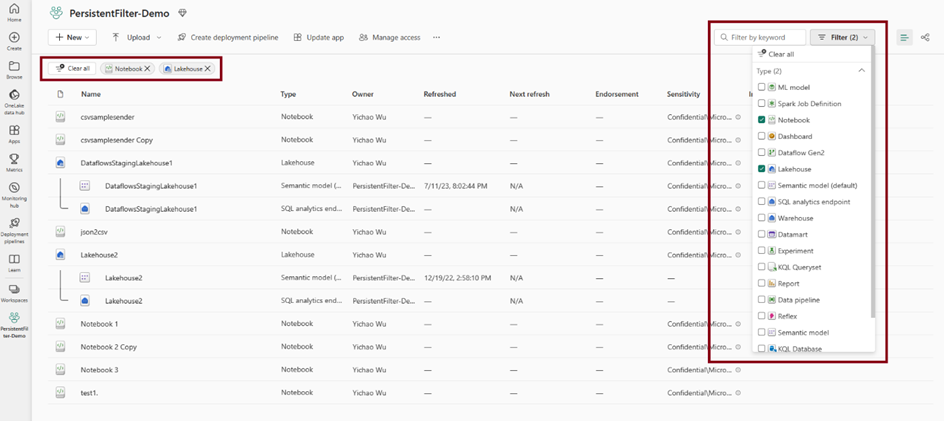Click the Update app button

click(x=318, y=37)
